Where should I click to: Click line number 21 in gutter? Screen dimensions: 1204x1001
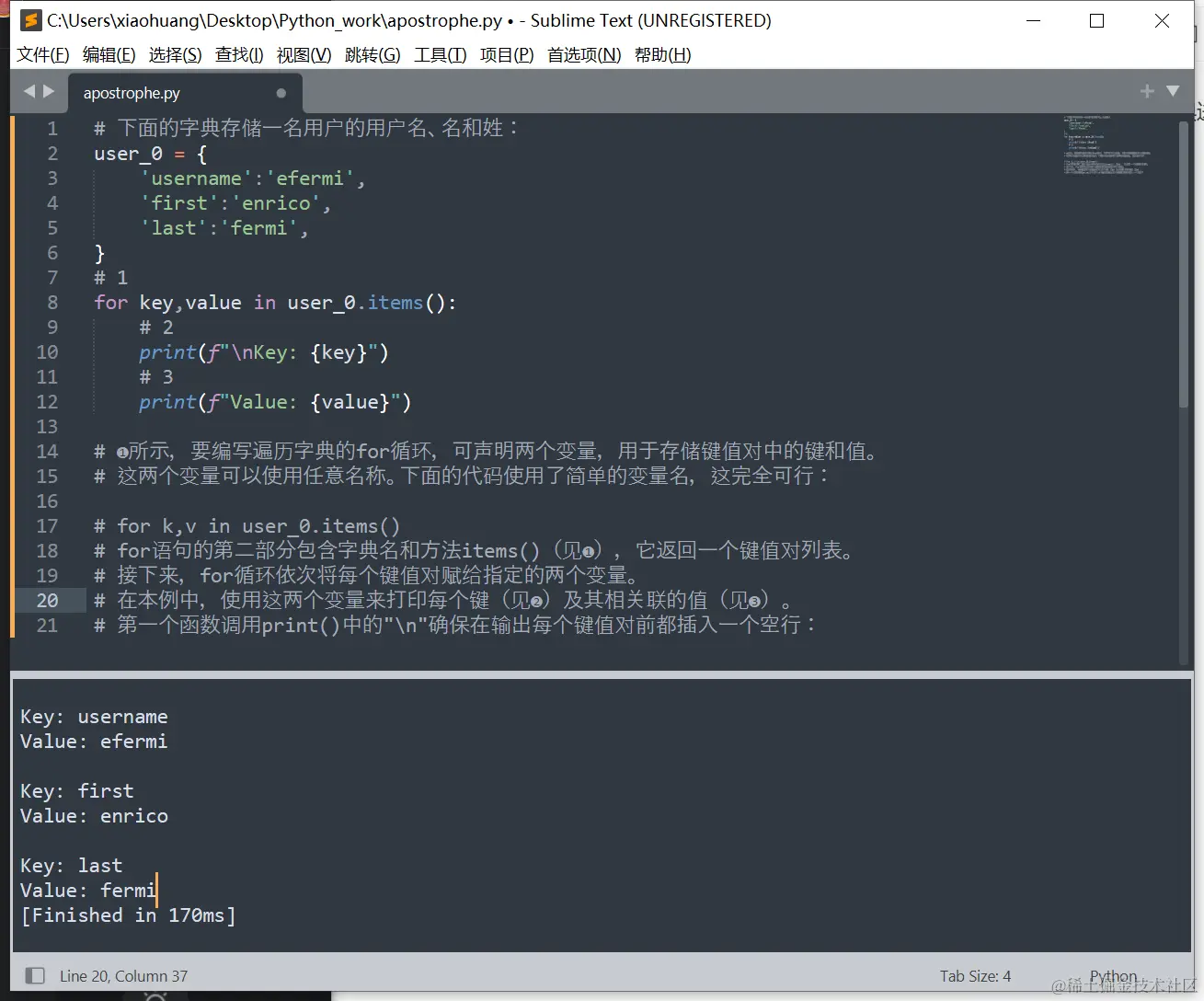click(x=47, y=626)
